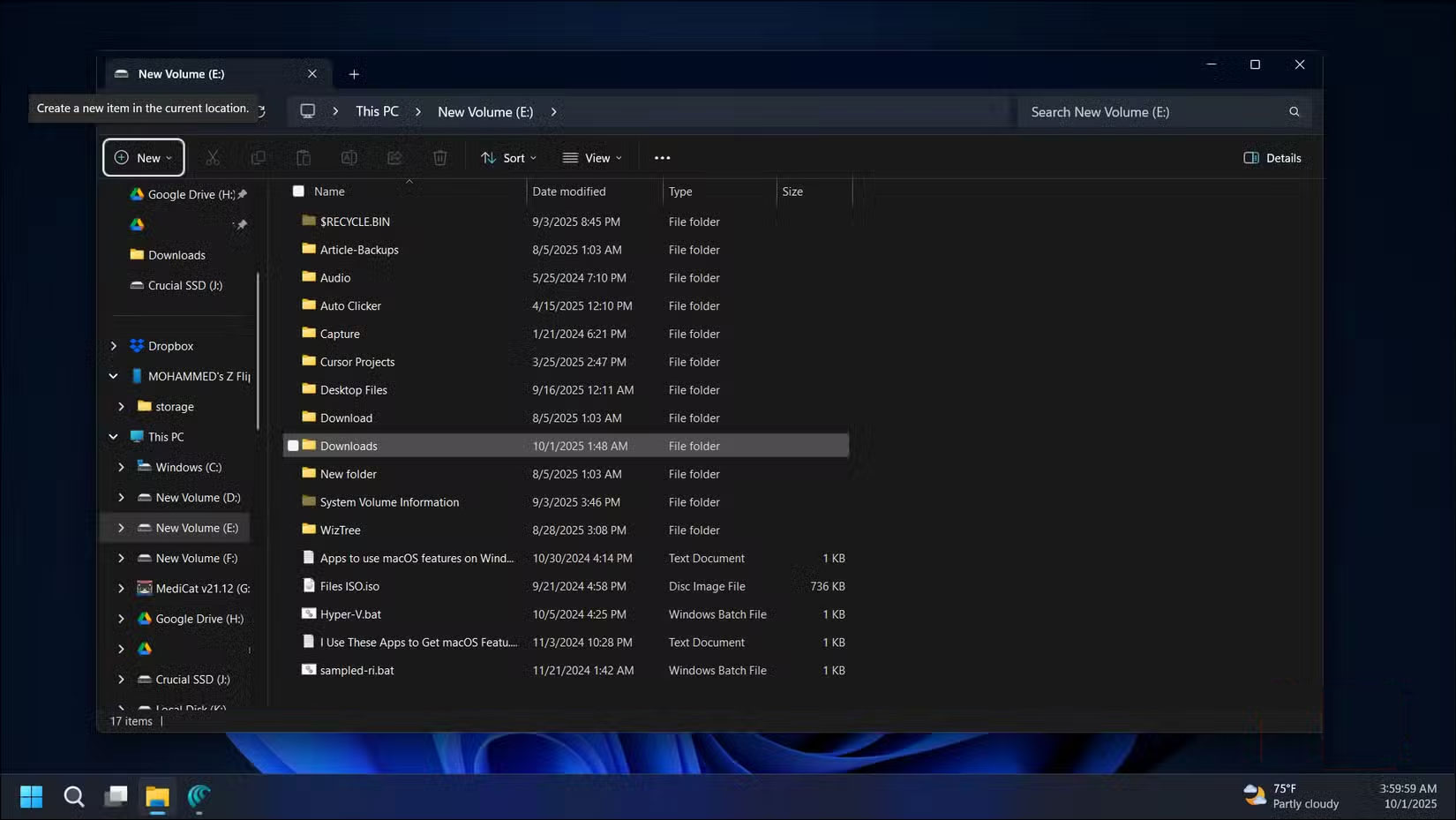
Task: Click the search magnifier icon in search box
Action: point(1294,112)
